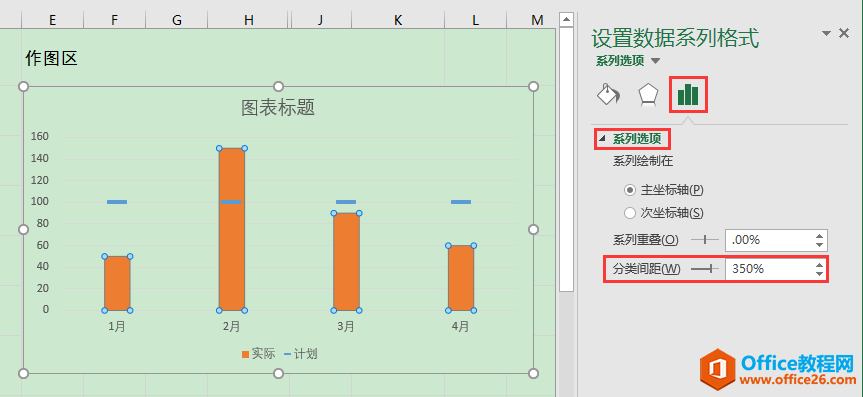Image resolution: width=863 pixels, height=397 pixels.
Task: Open the task pane options arrow
Action: [826, 34]
